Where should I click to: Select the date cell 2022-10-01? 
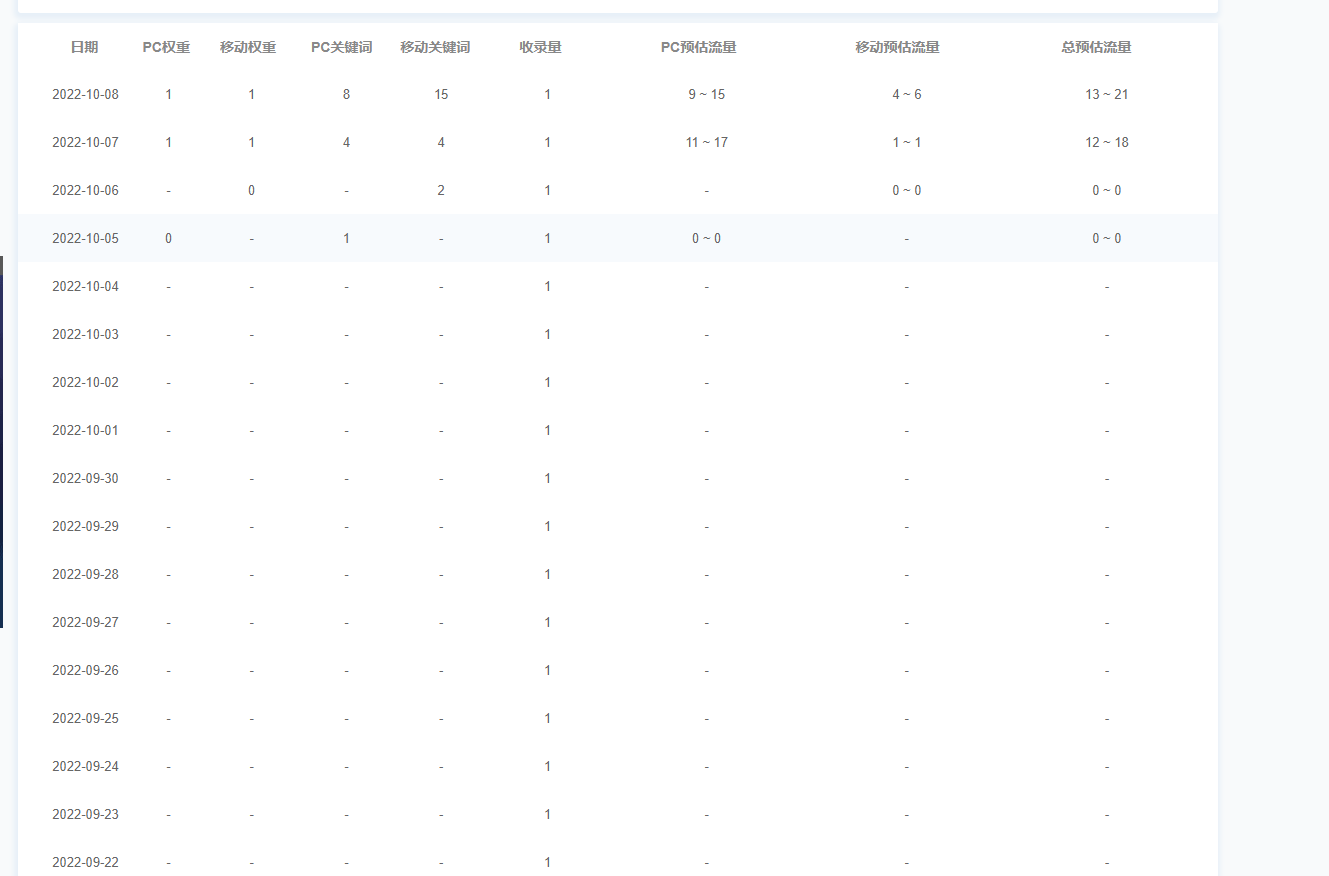click(85, 430)
